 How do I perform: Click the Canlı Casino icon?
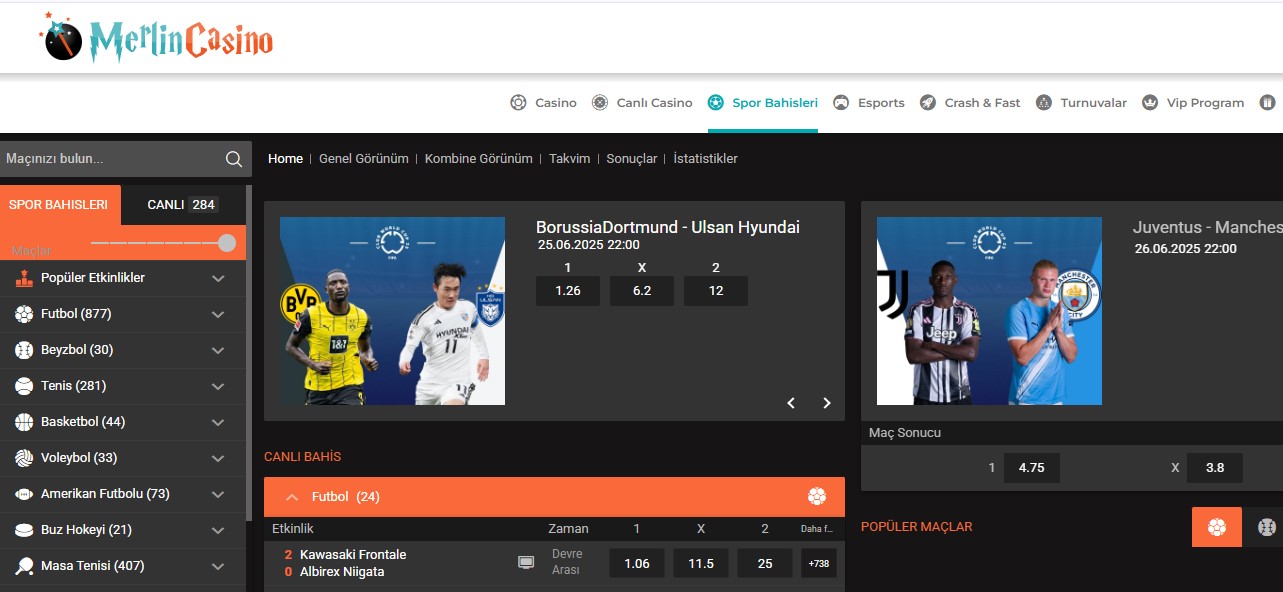[x=600, y=102]
